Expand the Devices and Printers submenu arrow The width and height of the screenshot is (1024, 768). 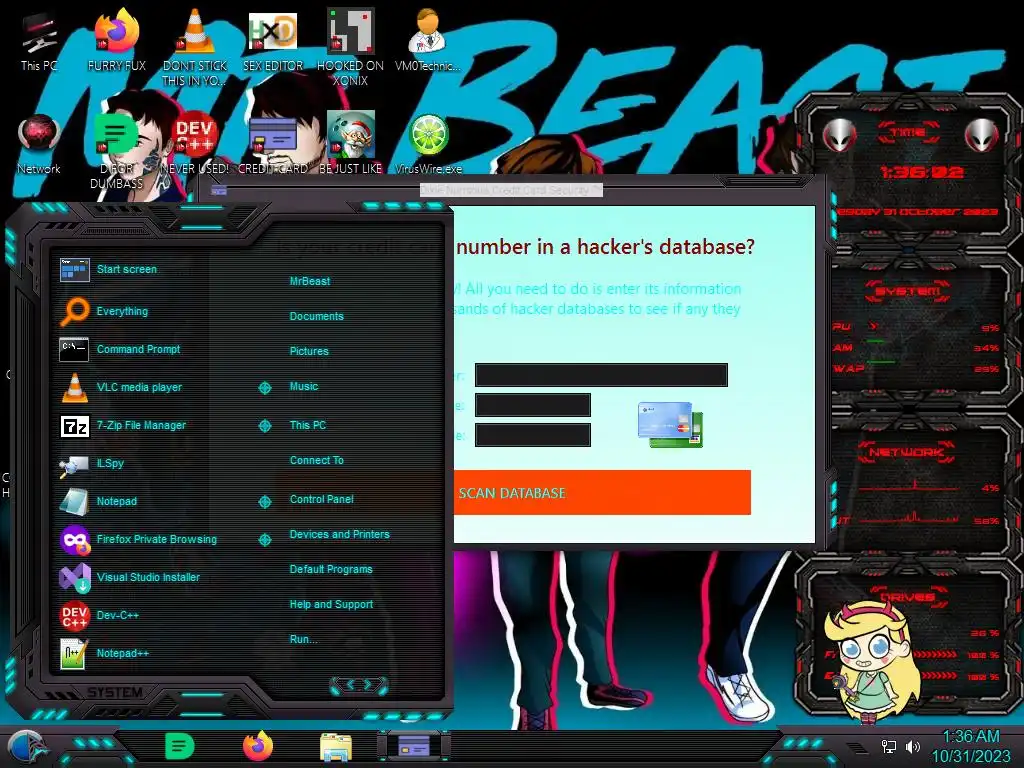click(264, 539)
